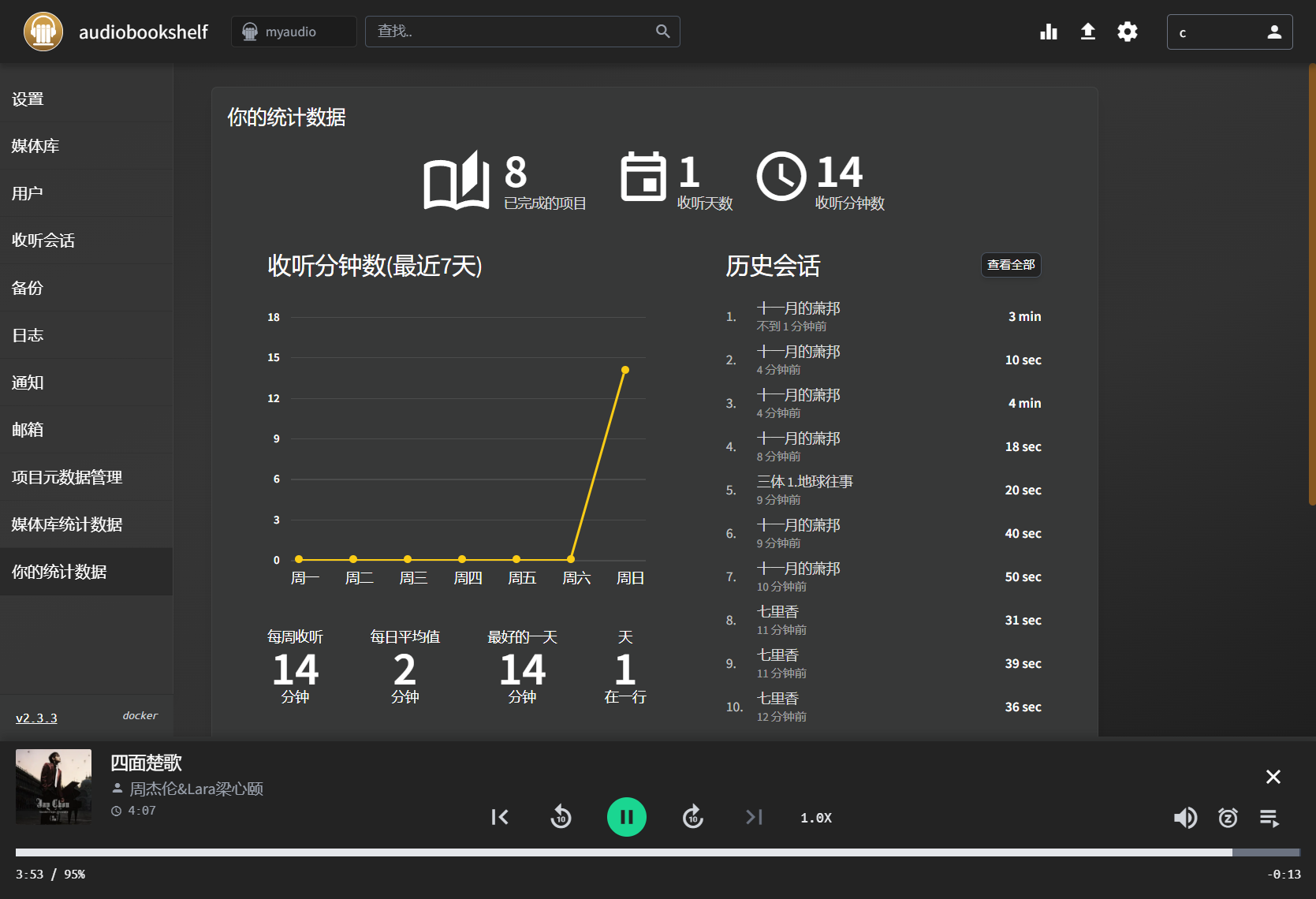Skip forward 10 seconds in the player
The image size is (1316, 899).
(692, 817)
